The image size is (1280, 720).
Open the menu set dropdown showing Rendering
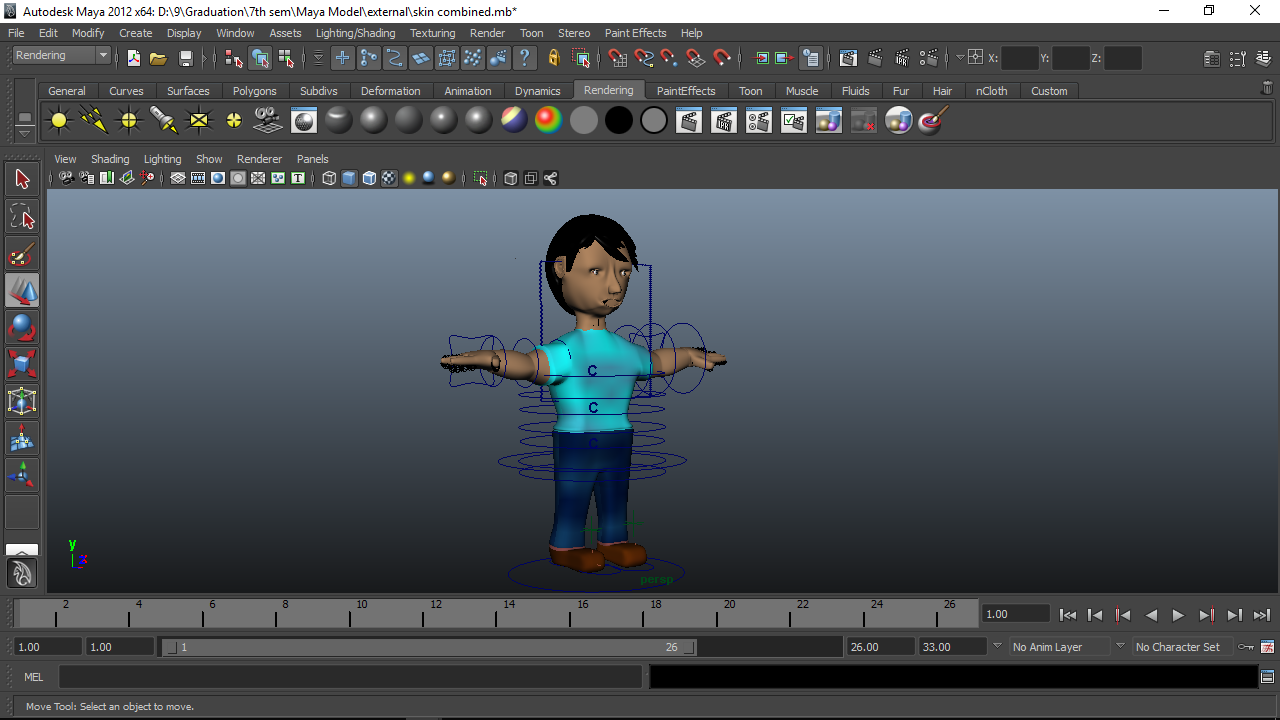[60, 55]
